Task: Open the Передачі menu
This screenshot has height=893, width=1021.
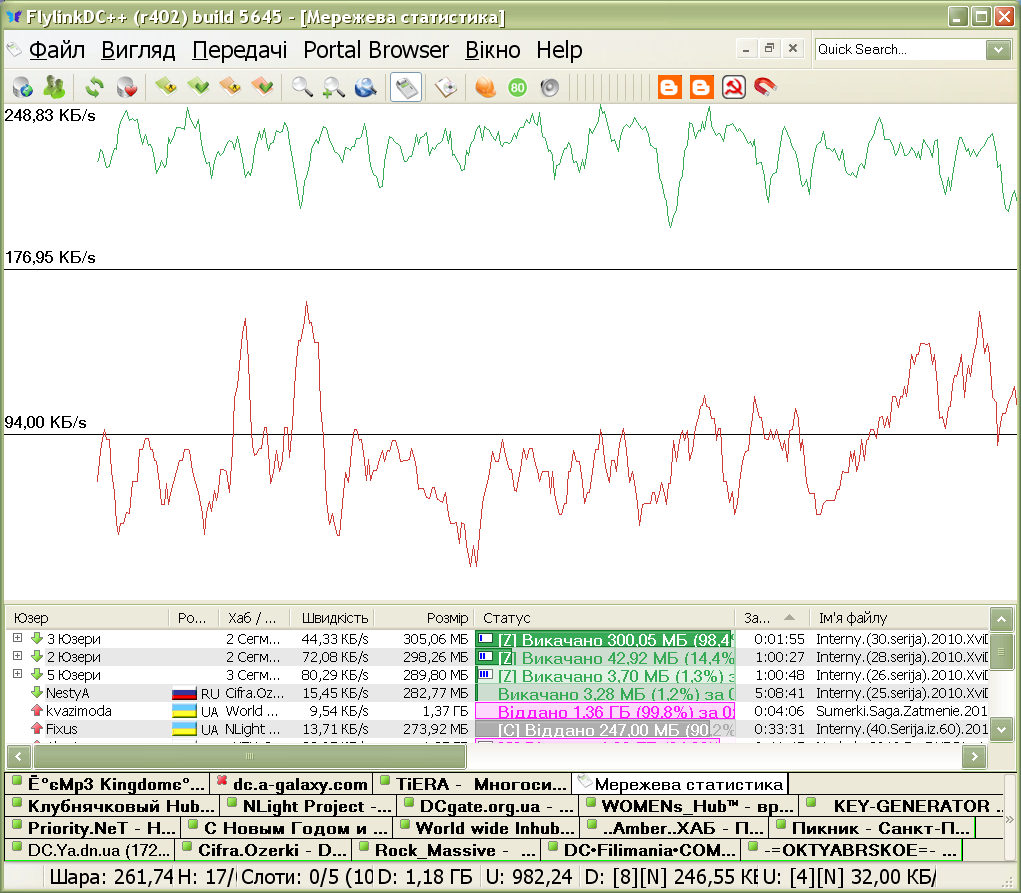Action: point(239,50)
